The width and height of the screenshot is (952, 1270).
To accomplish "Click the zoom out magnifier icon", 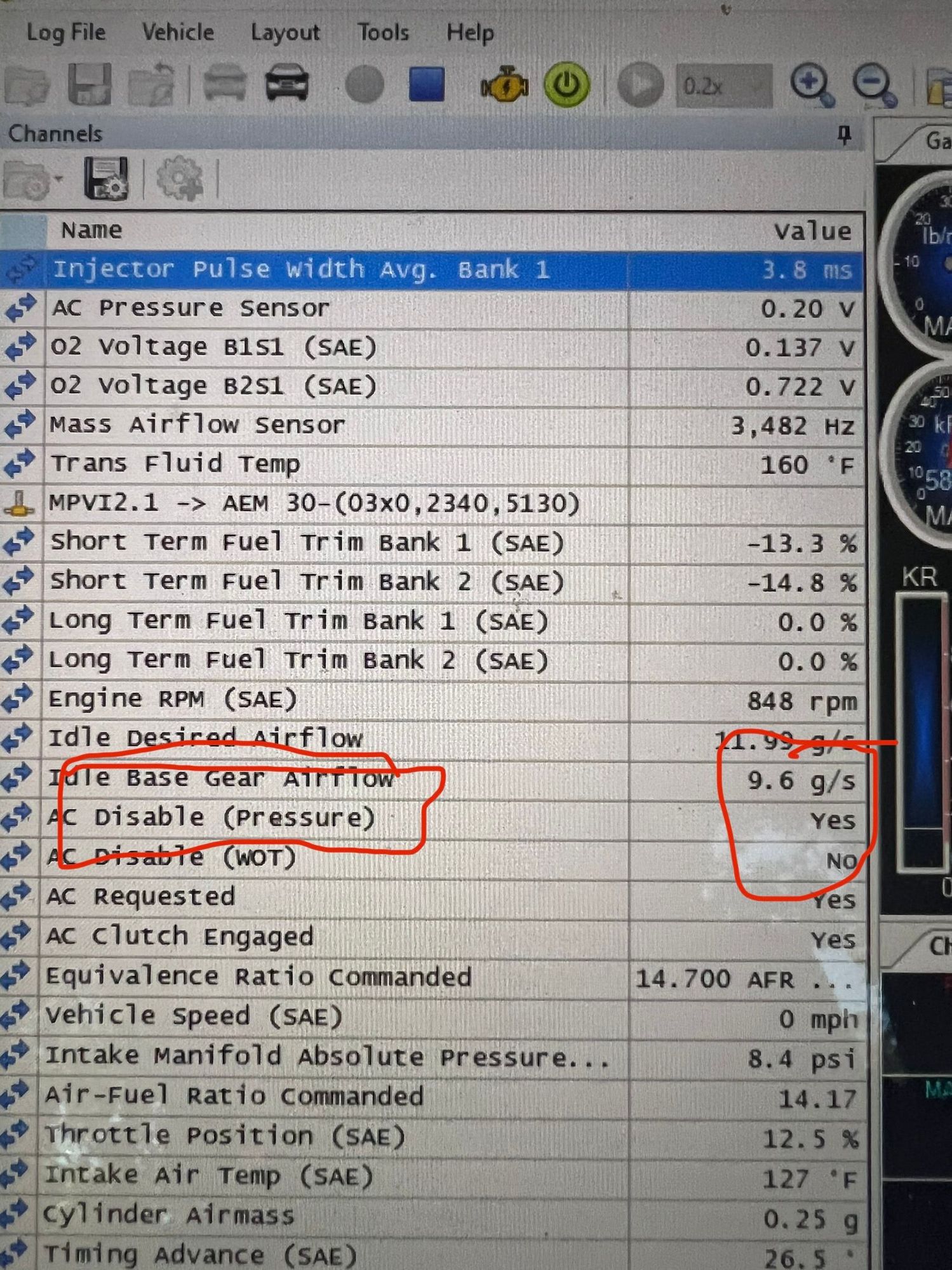I will tap(873, 84).
